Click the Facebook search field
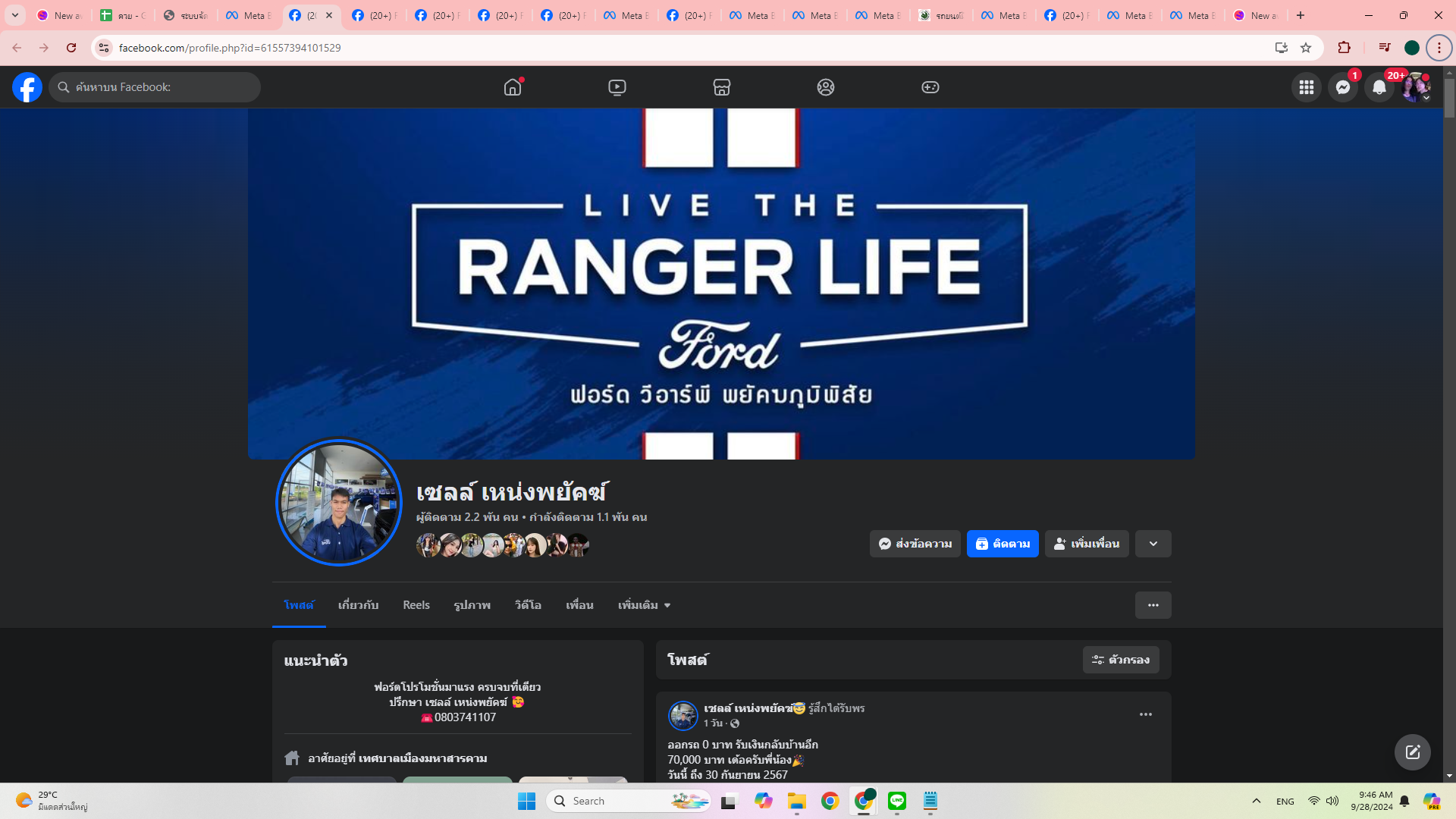Image resolution: width=1456 pixels, height=819 pixels. point(155,87)
